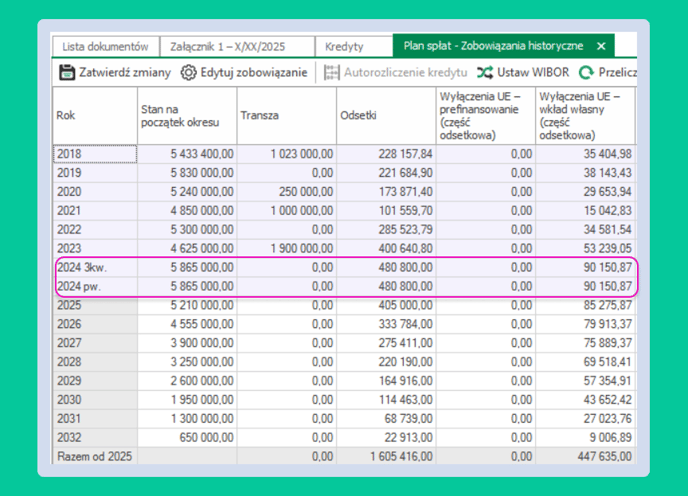Image resolution: width=688 pixels, height=496 pixels.
Task: Click the Rok column header
Action: (95, 115)
